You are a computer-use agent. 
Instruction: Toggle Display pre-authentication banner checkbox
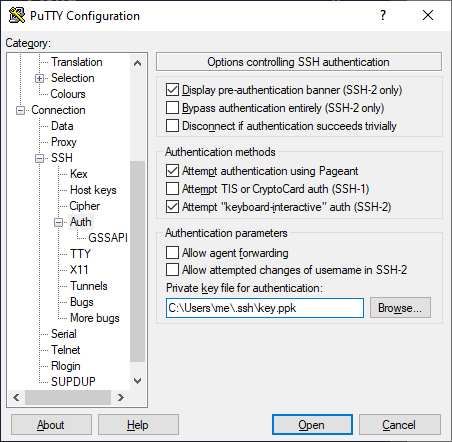pos(172,90)
